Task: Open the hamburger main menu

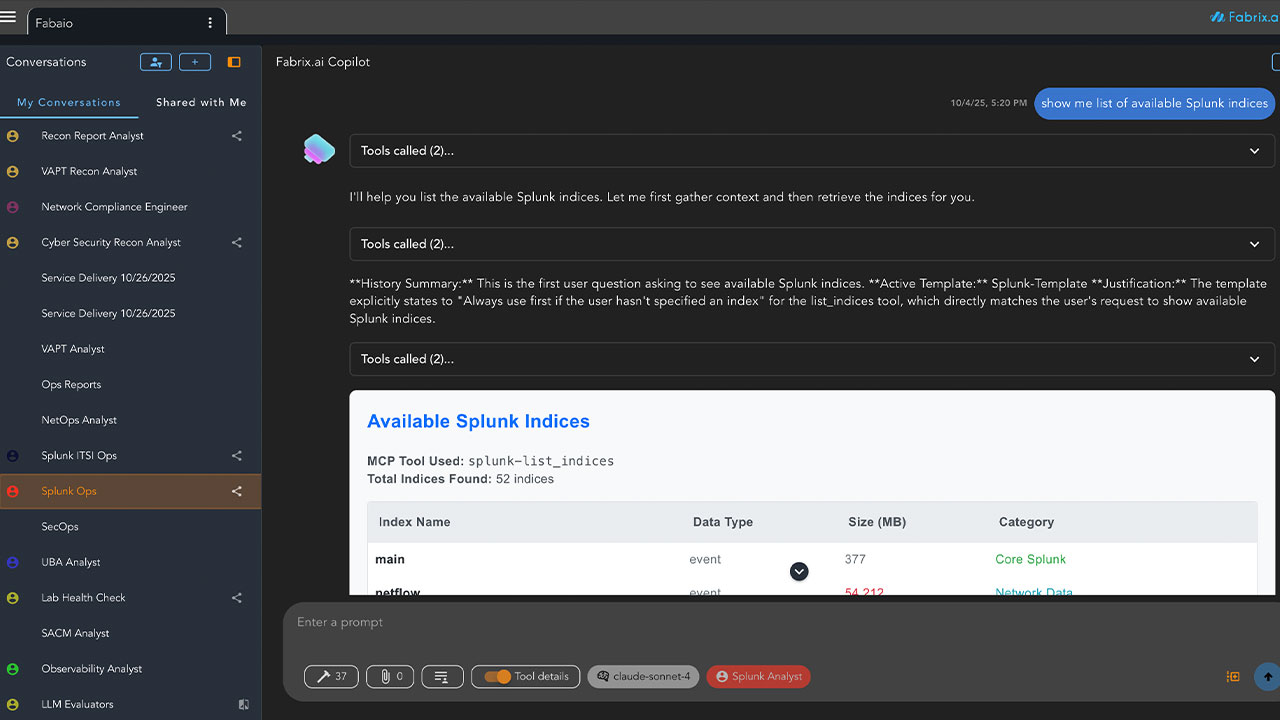Action: point(9,16)
